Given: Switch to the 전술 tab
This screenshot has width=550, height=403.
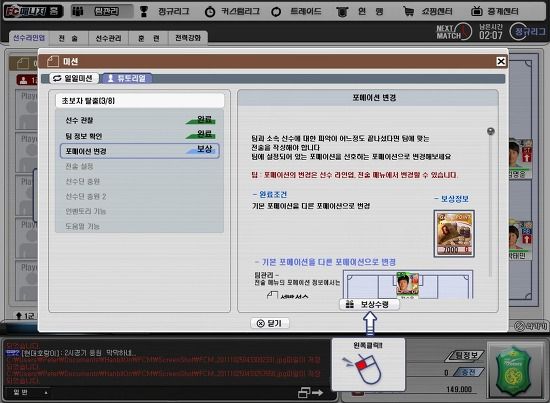Looking at the screenshot, I should 68,38.
